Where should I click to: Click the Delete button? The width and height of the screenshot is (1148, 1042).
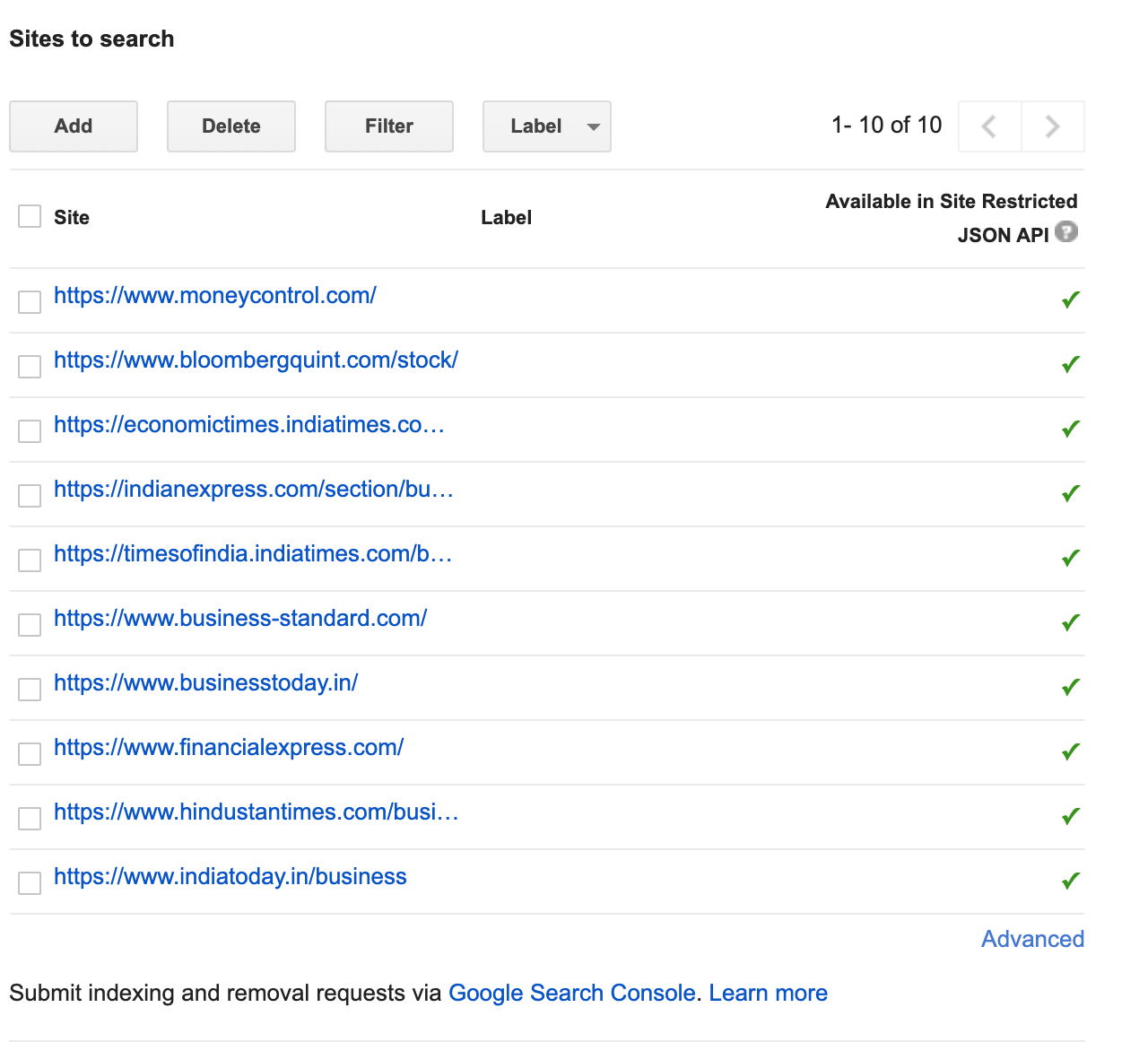pyautogui.click(x=231, y=126)
